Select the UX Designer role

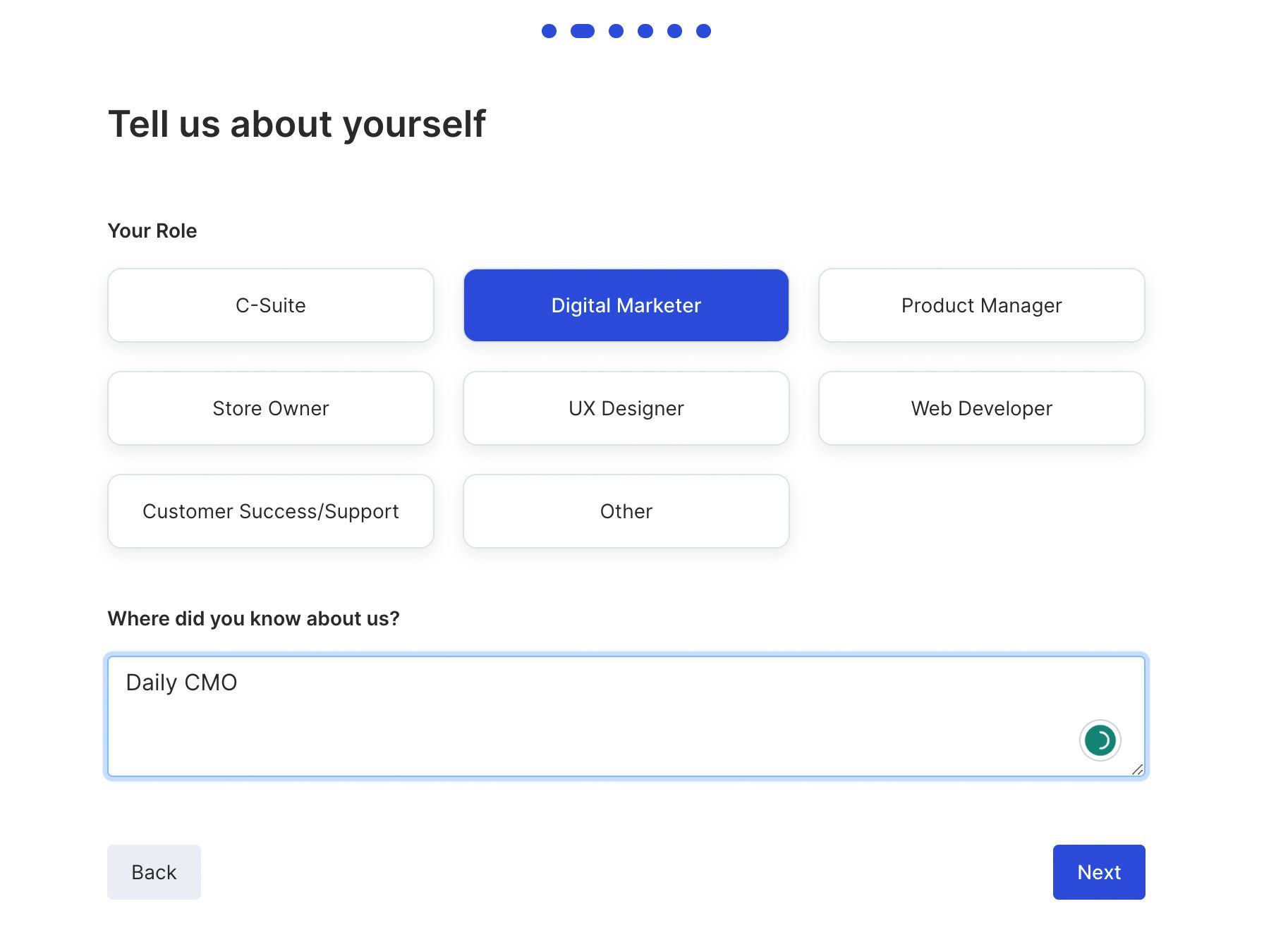tap(626, 408)
